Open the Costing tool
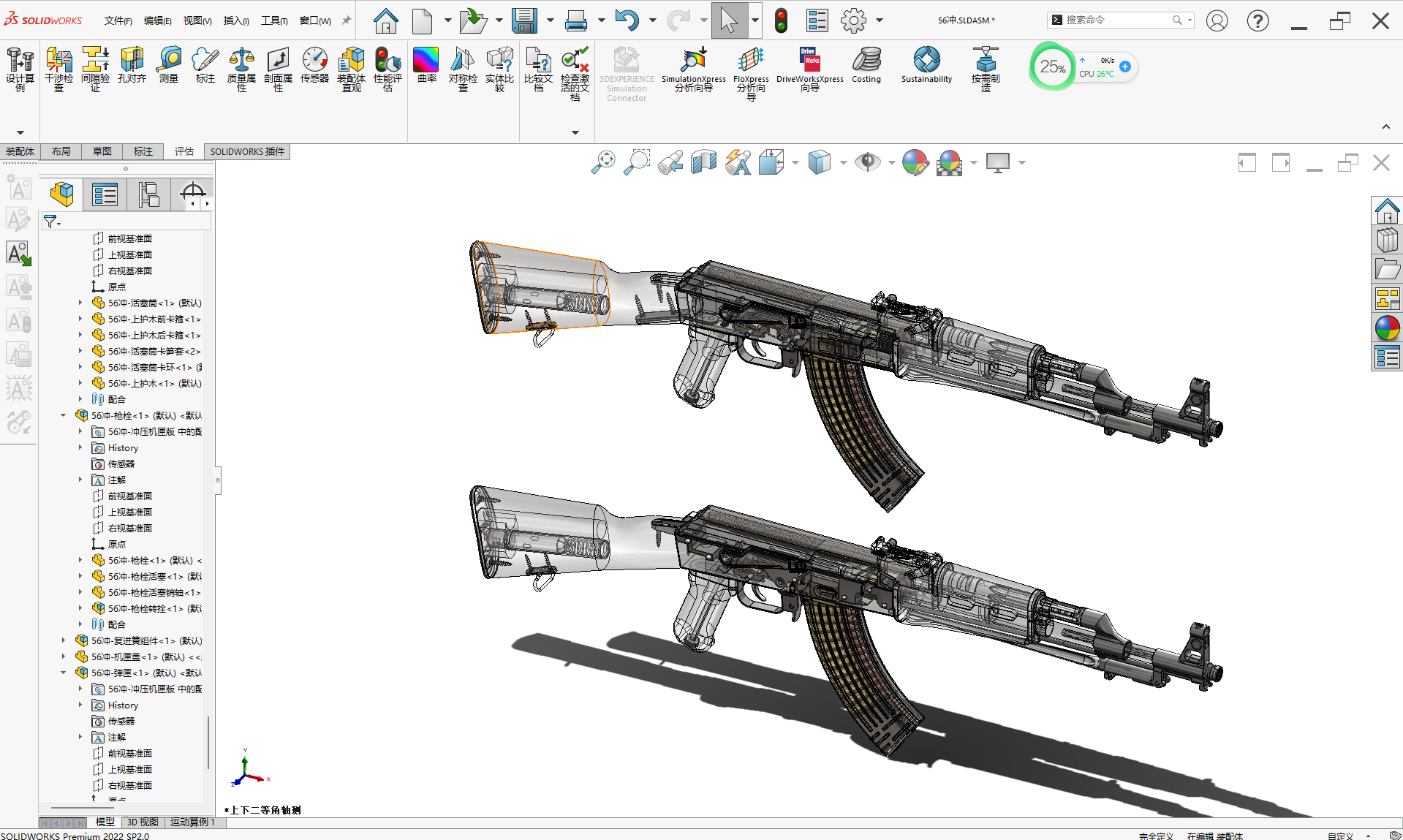Image resolution: width=1403 pixels, height=840 pixels. (866, 65)
